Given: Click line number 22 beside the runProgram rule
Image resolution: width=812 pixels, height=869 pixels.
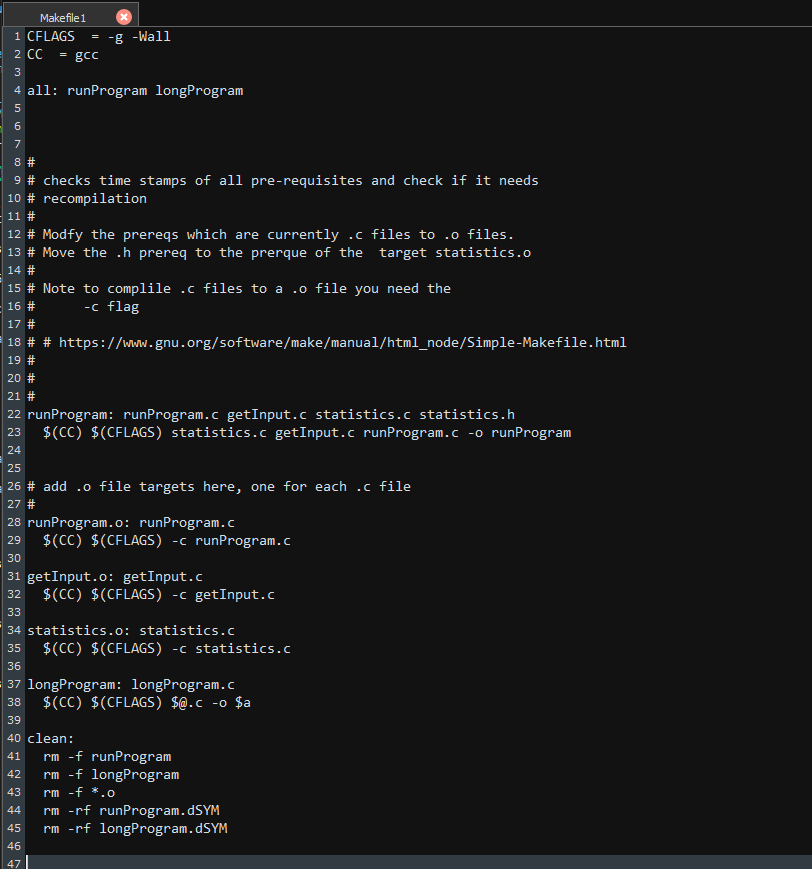Looking at the screenshot, I should (13, 414).
